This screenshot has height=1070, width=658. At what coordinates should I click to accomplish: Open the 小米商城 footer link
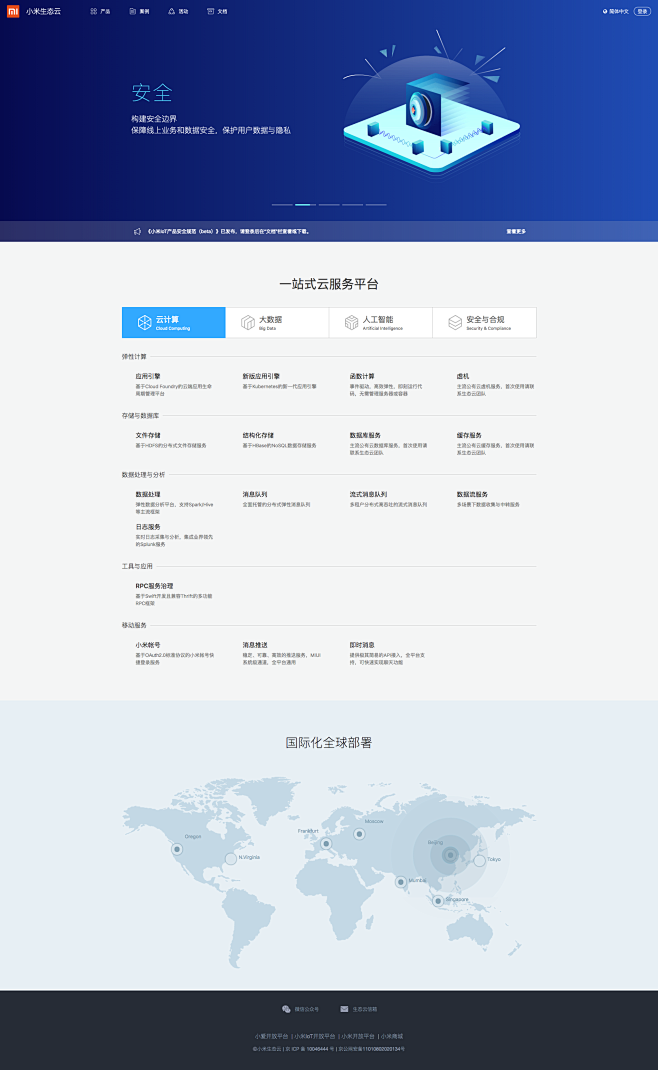392,1036
